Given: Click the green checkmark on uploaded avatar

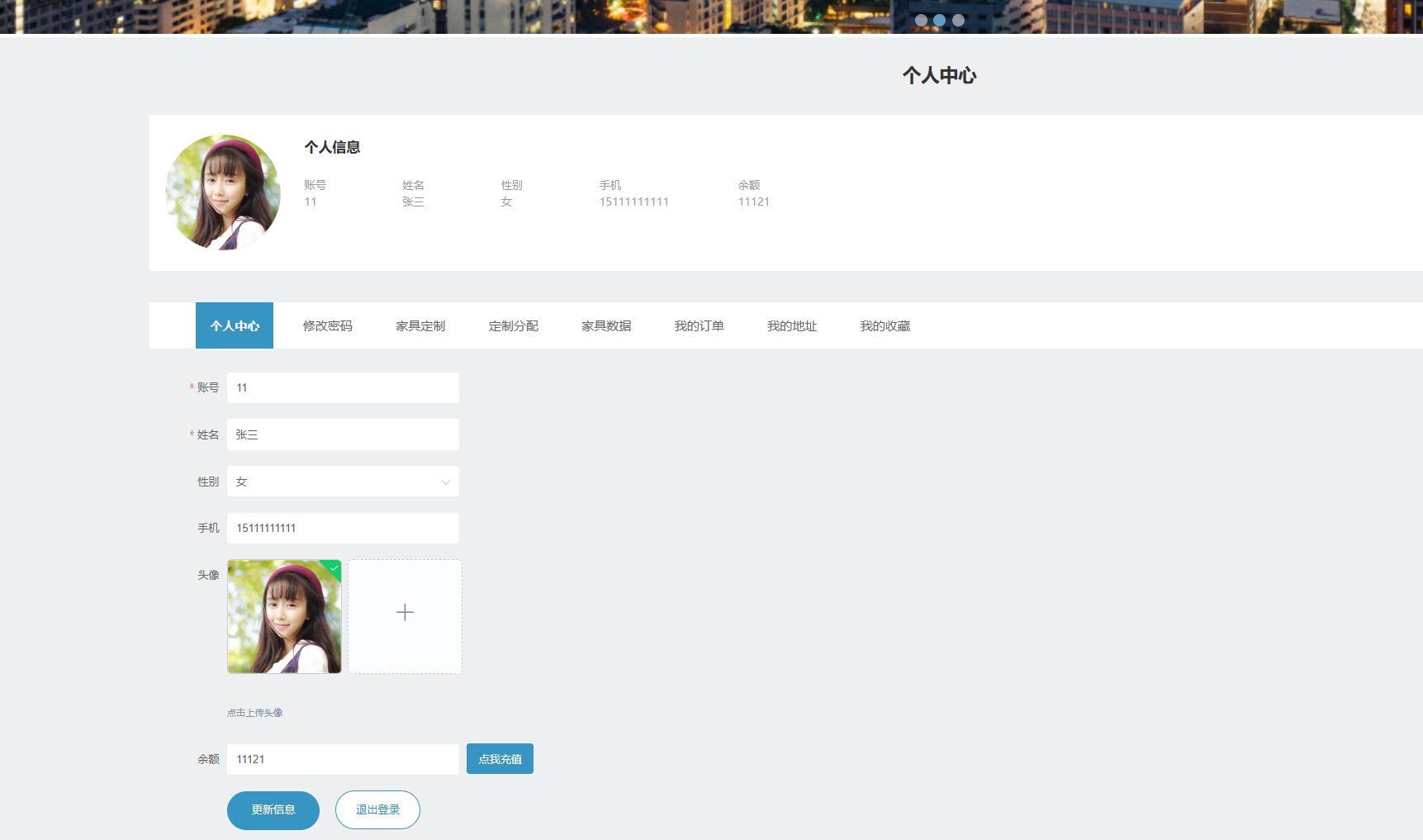Looking at the screenshot, I should click(x=334, y=568).
